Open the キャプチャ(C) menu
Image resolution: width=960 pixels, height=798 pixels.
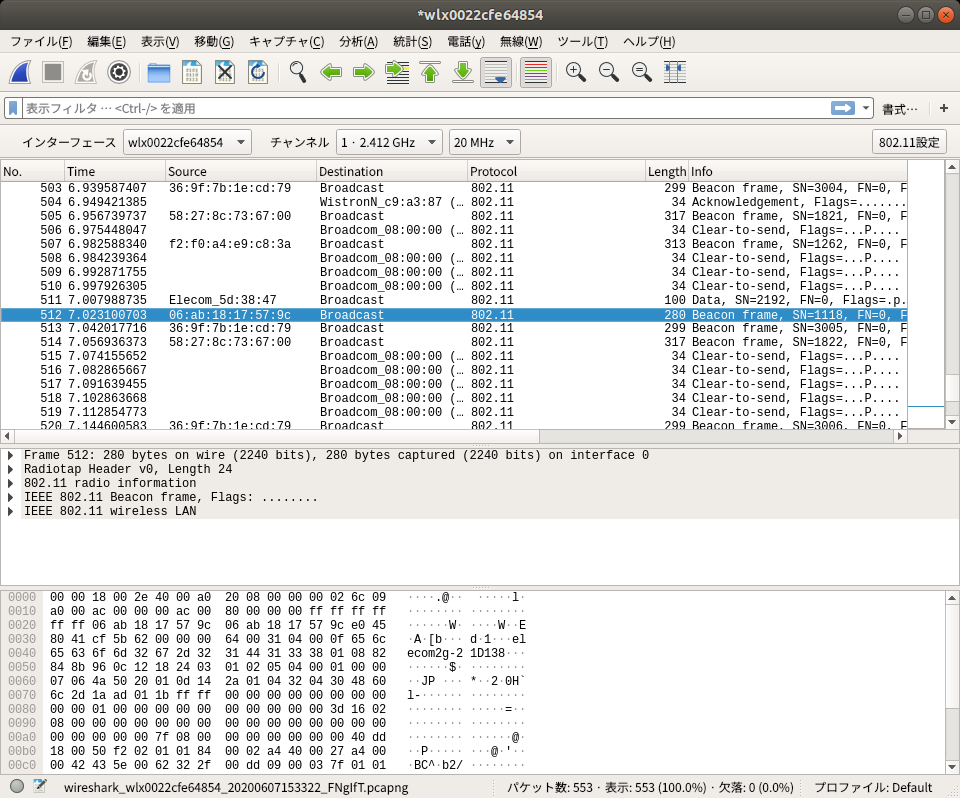coord(287,42)
